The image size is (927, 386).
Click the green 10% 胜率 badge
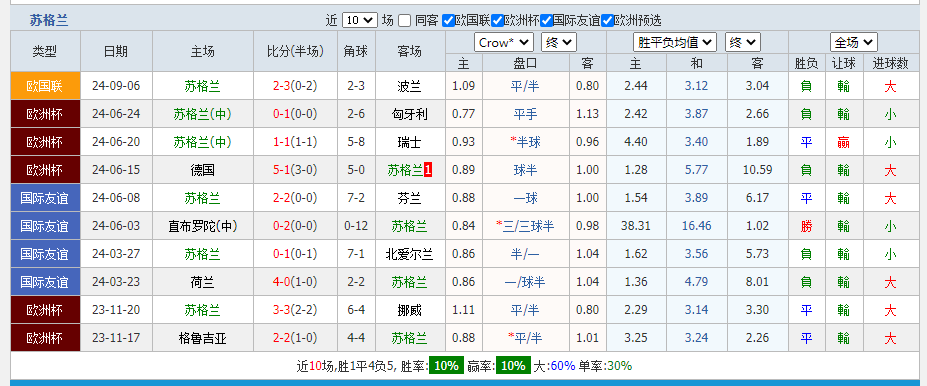(446, 366)
